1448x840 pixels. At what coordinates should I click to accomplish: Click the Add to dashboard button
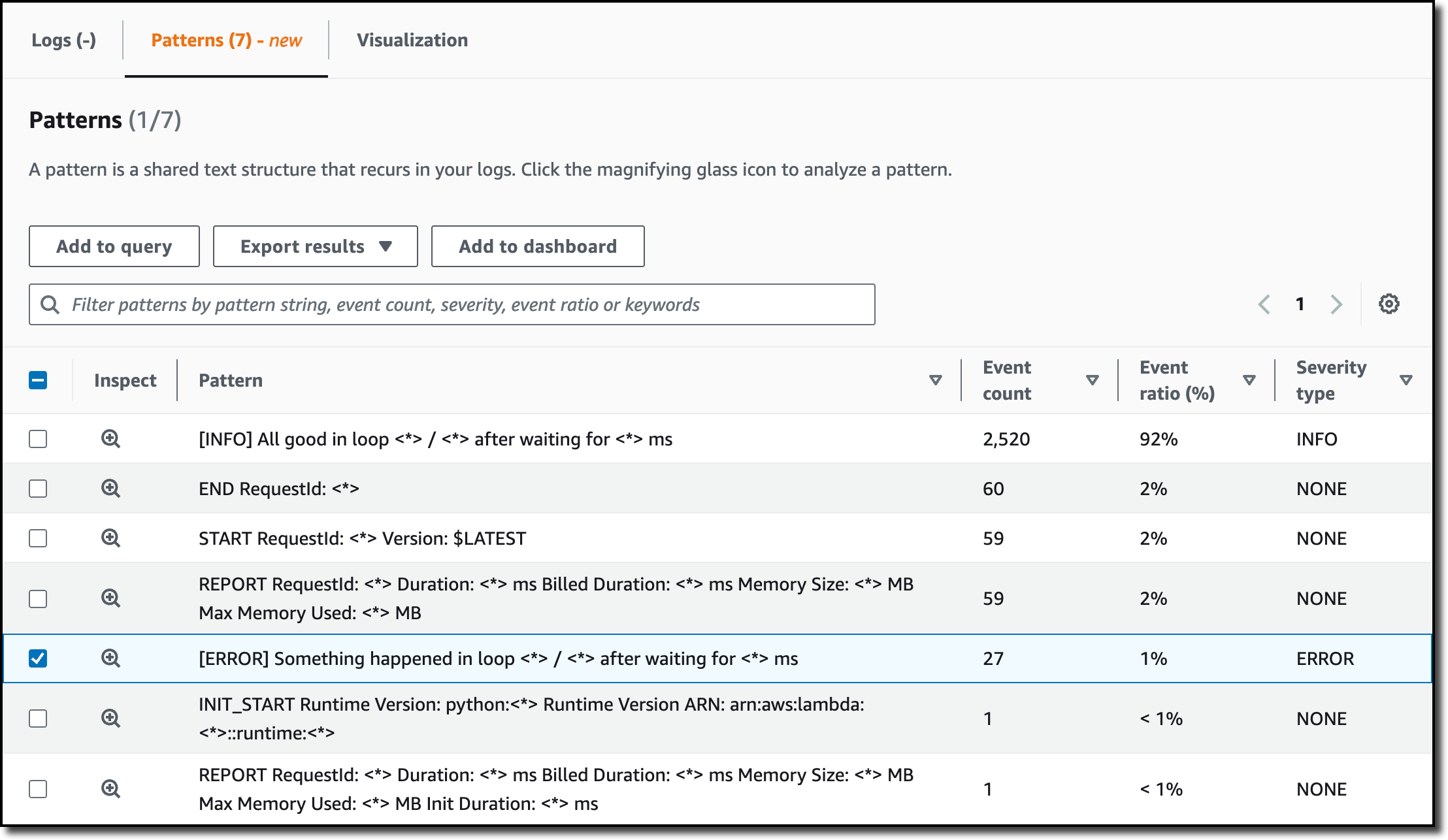[537, 246]
